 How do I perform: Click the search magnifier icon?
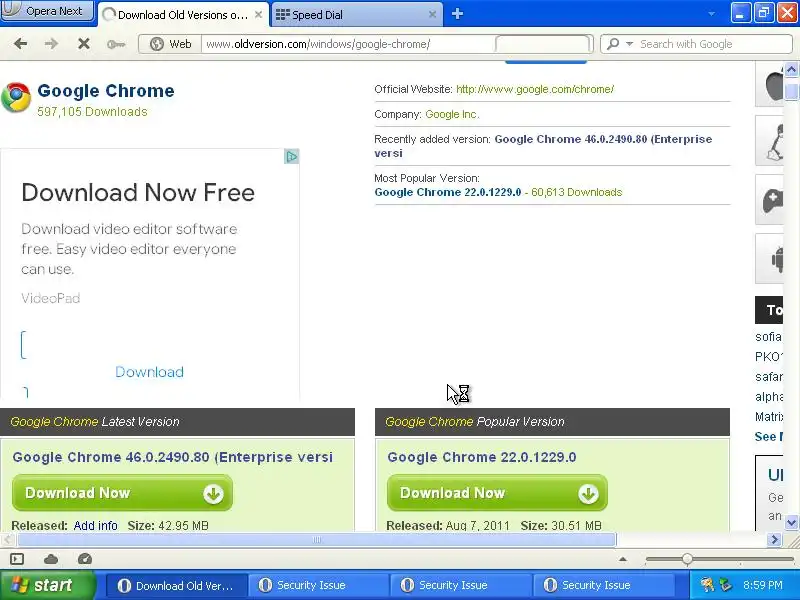click(x=613, y=44)
